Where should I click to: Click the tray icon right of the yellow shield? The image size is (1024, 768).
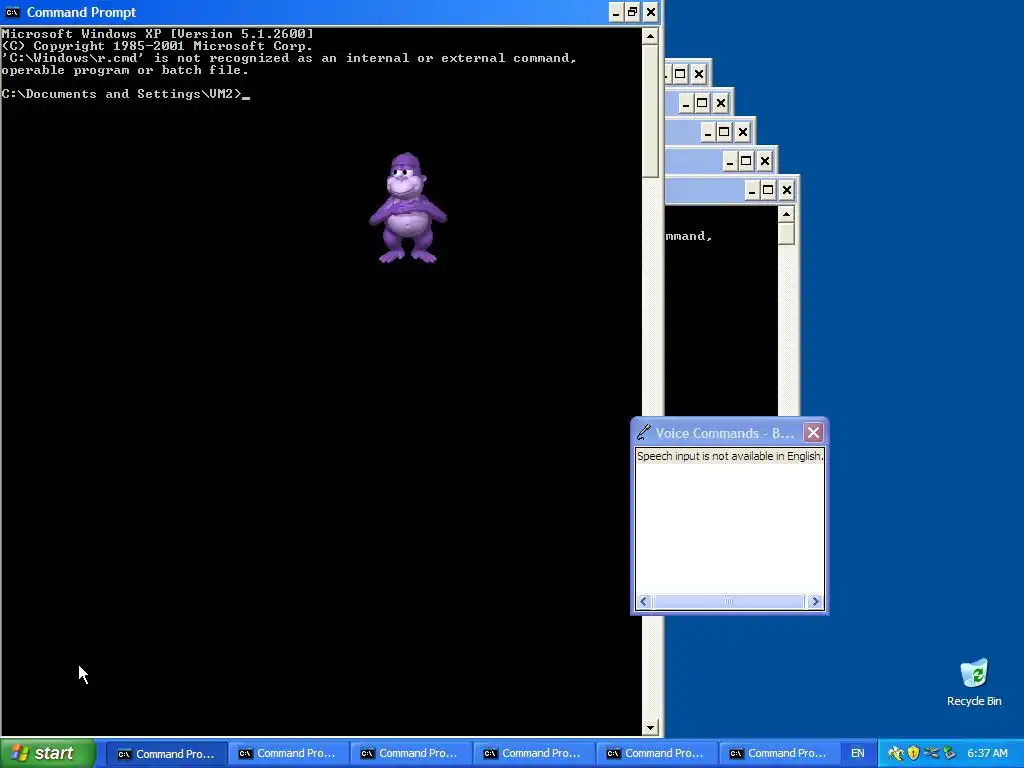pos(931,753)
